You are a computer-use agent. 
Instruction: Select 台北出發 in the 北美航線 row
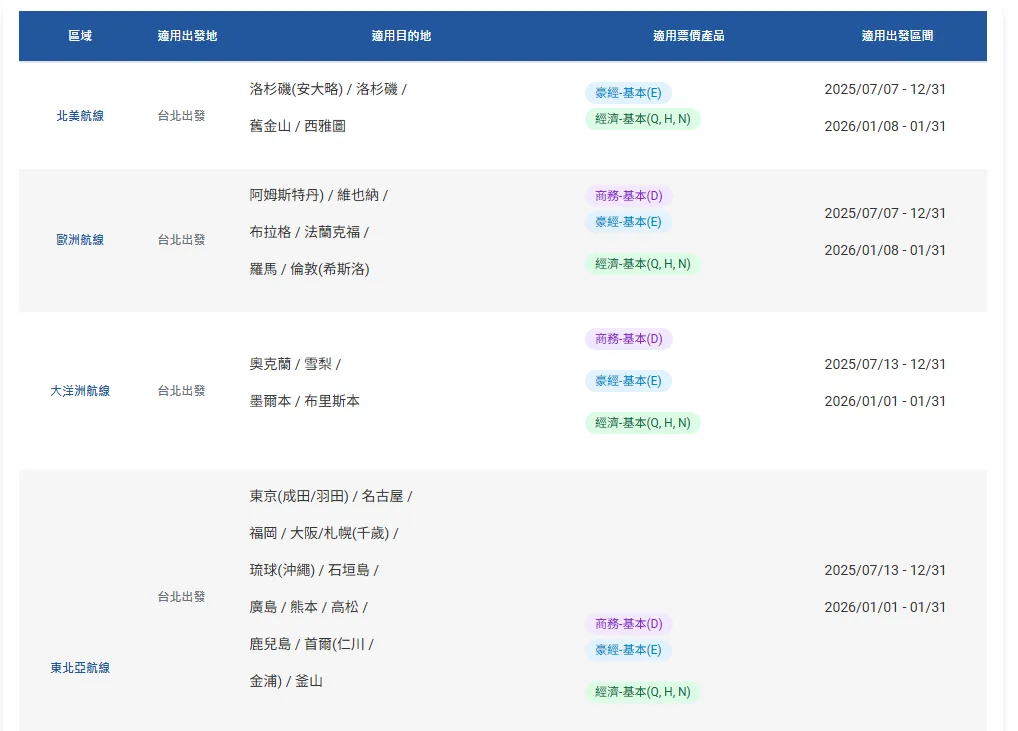(x=181, y=116)
